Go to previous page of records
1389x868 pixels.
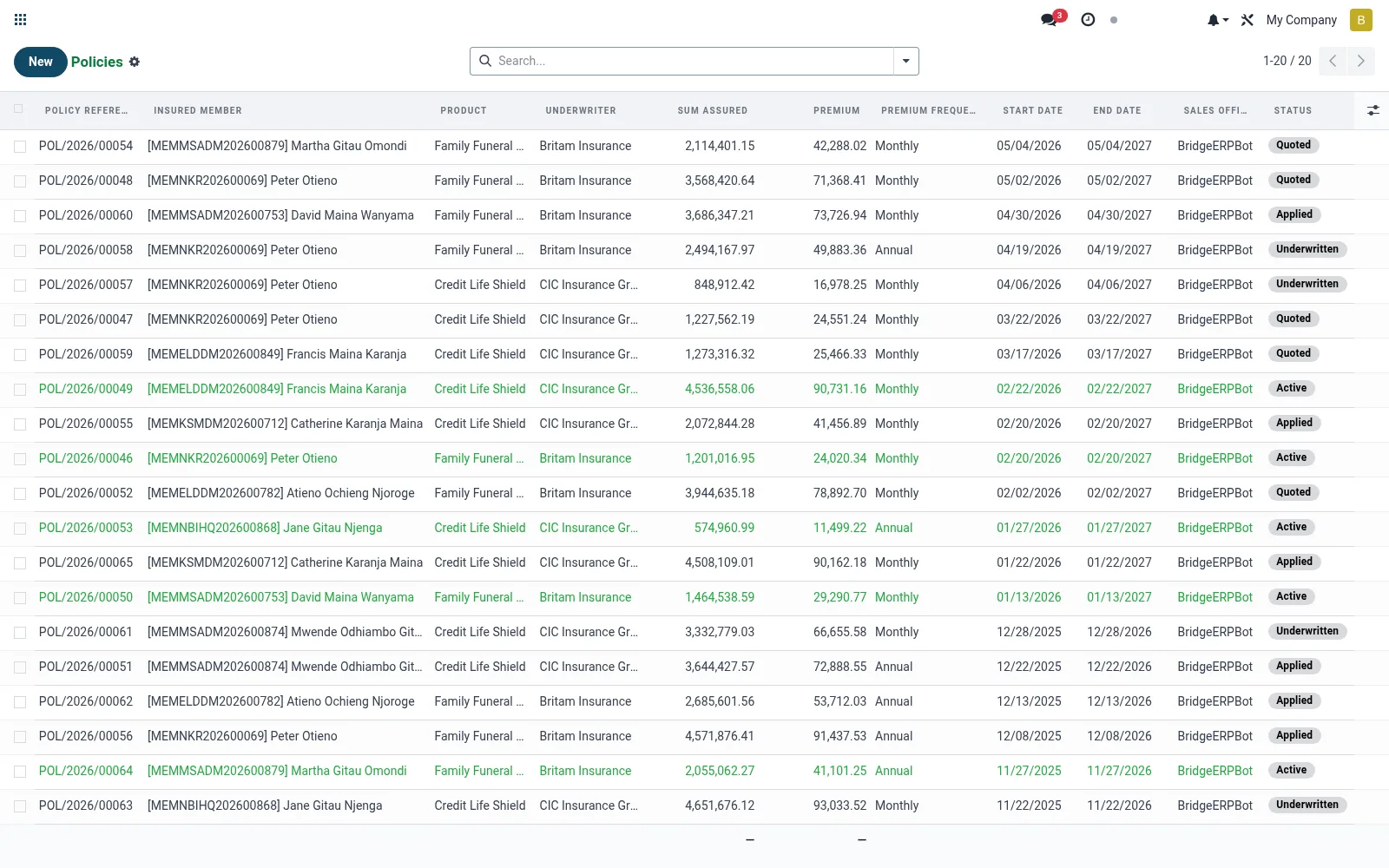(x=1333, y=61)
